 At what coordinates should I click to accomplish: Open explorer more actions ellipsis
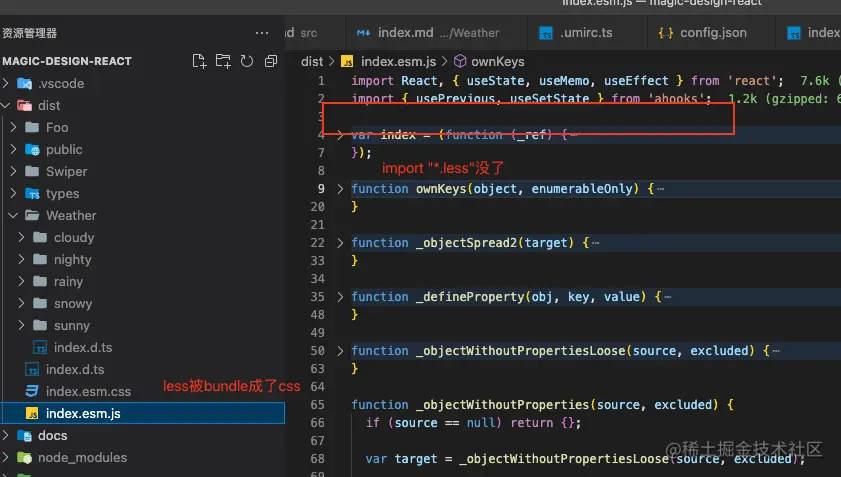(x=262, y=33)
